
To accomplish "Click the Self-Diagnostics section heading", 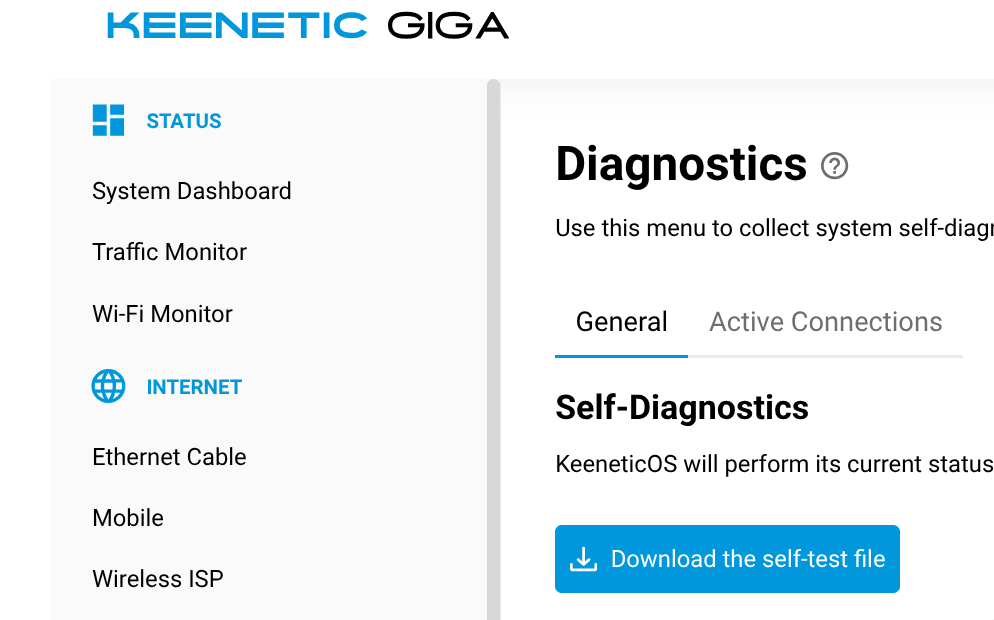I will click(681, 408).
